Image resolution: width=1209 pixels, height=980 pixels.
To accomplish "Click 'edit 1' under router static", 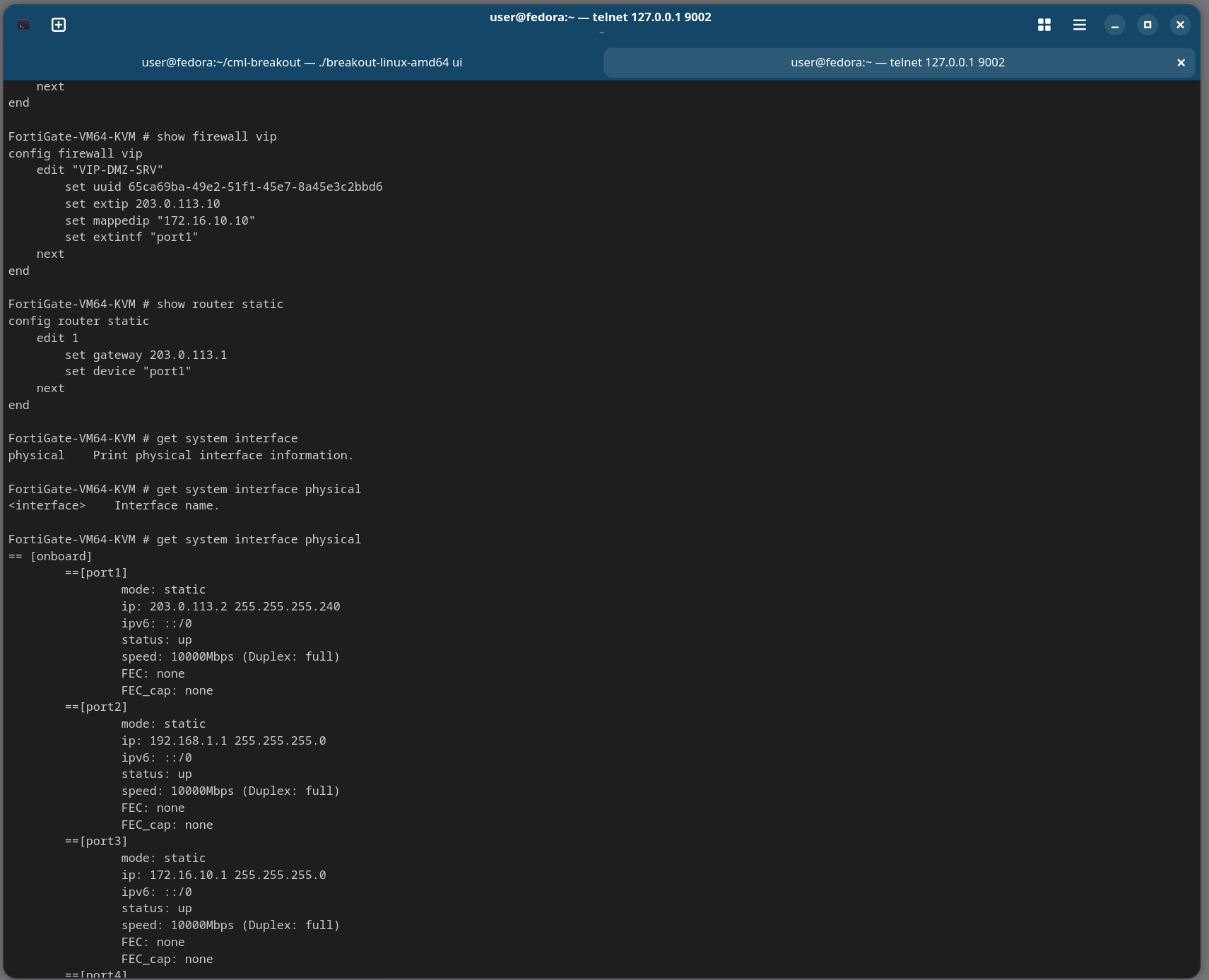I will [57, 338].
